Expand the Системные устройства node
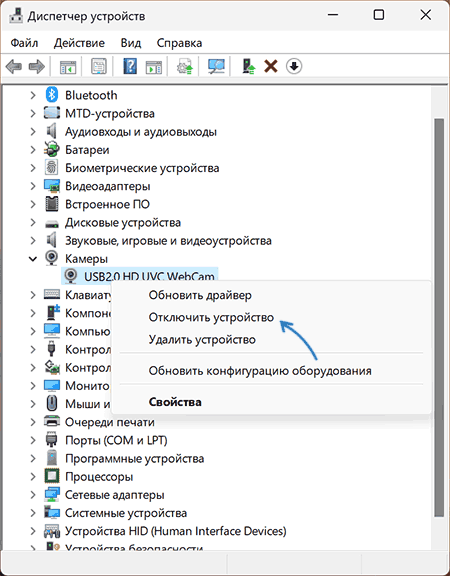Screen dimensions: 450x576 (x=33, y=513)
